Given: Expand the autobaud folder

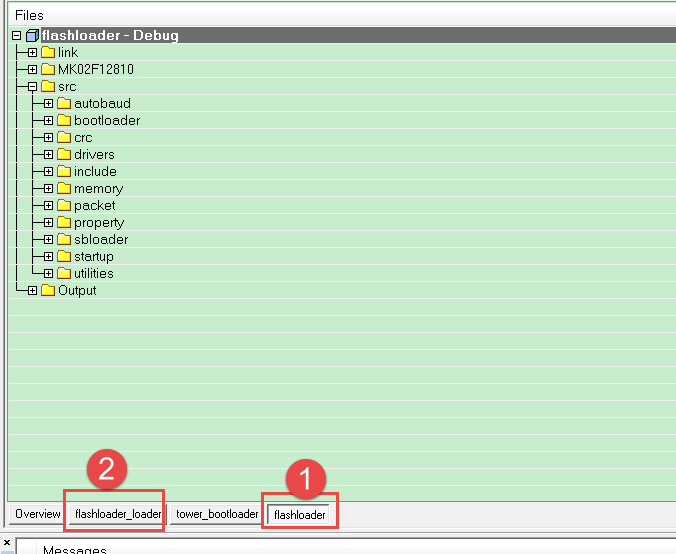Looking at the screenshot, I should pyautogui.click(x=48, y=103).
